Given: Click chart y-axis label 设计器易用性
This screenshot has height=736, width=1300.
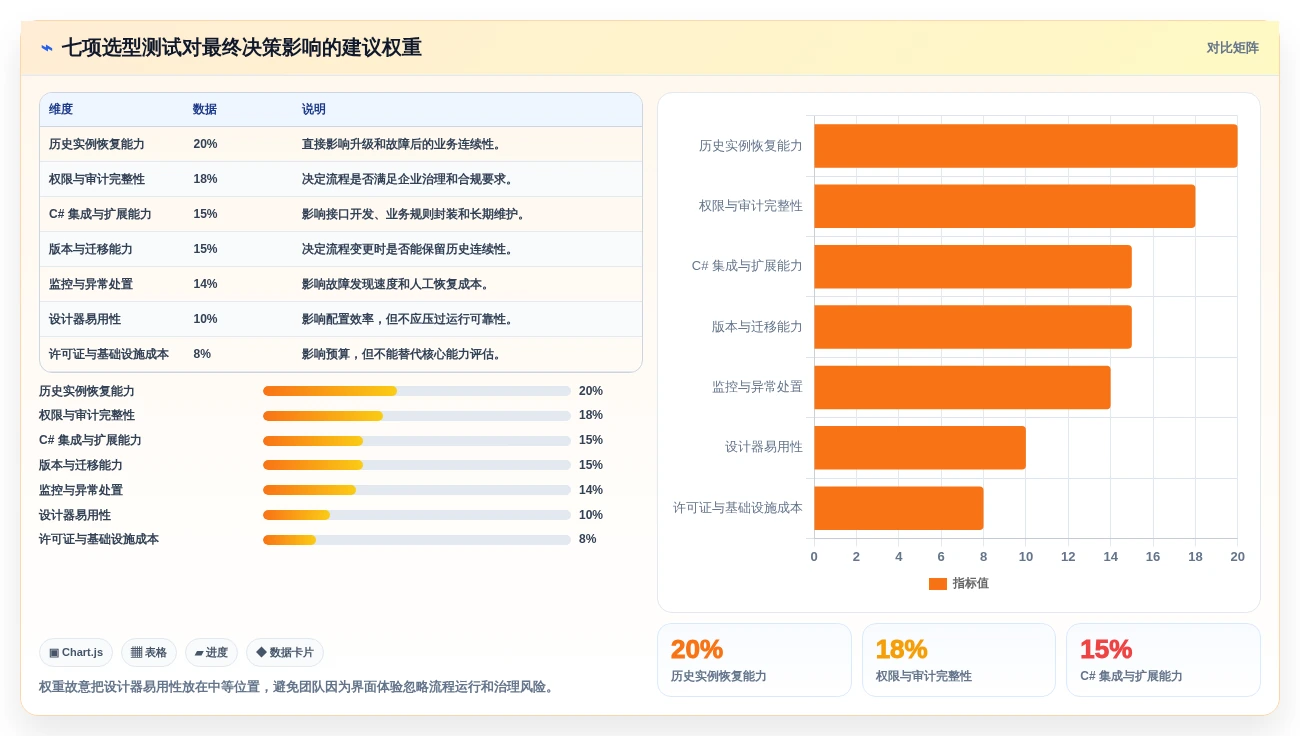Looking at the screenshot, I should point(764,447).
